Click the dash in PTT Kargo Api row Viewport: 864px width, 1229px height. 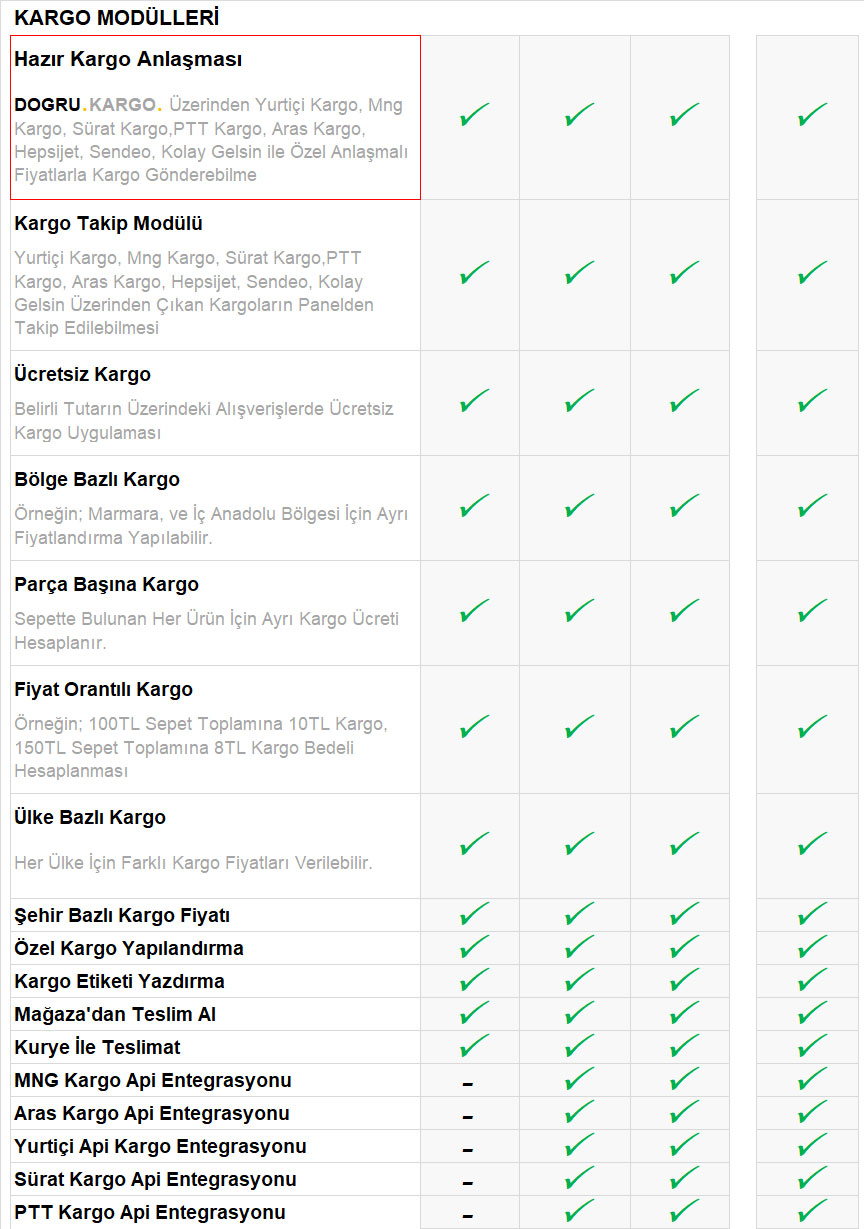pyautogui.click(x=467, y=1216)
